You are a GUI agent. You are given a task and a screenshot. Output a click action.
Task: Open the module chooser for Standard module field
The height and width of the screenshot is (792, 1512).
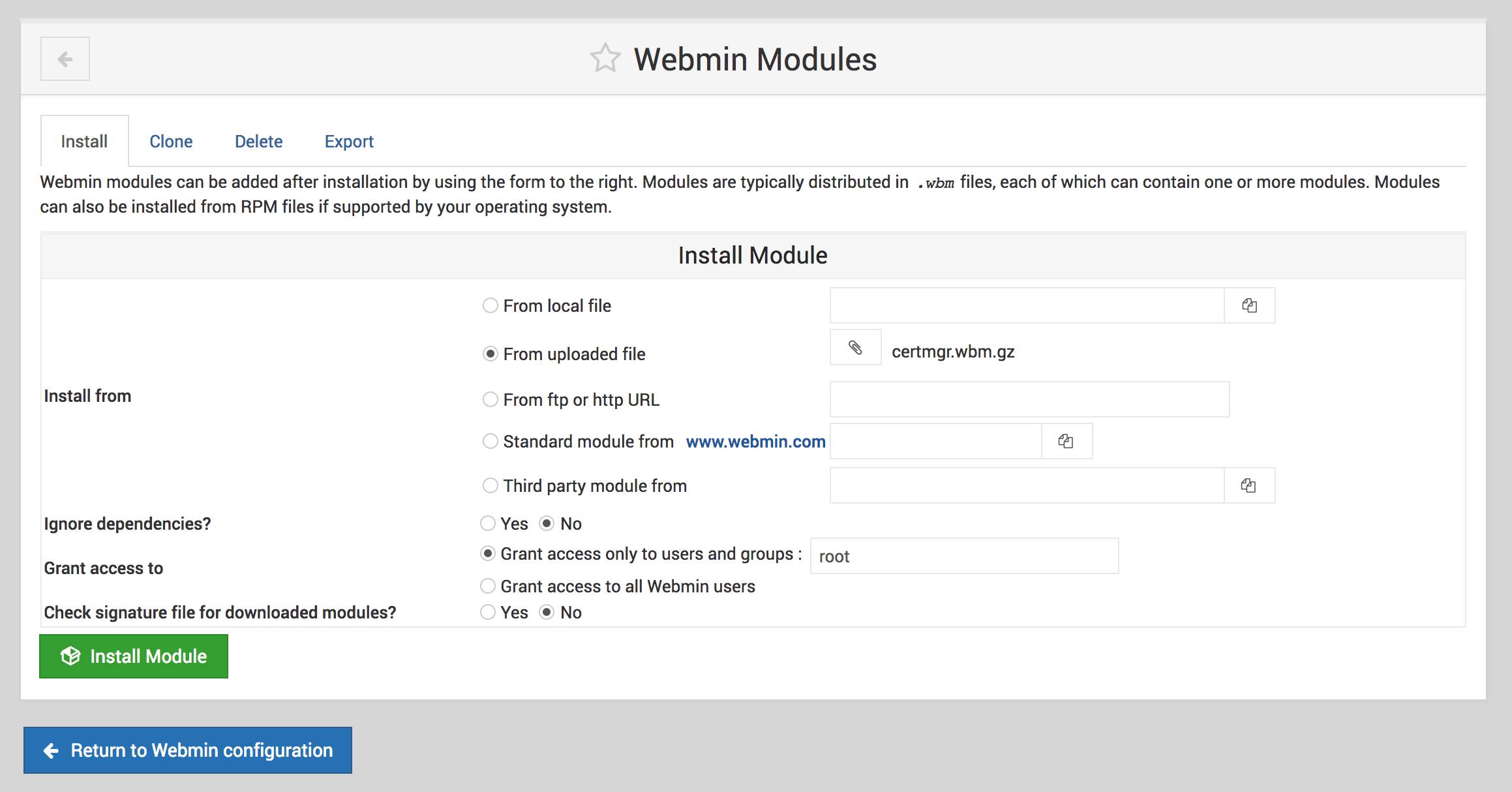coord(1066,441)
